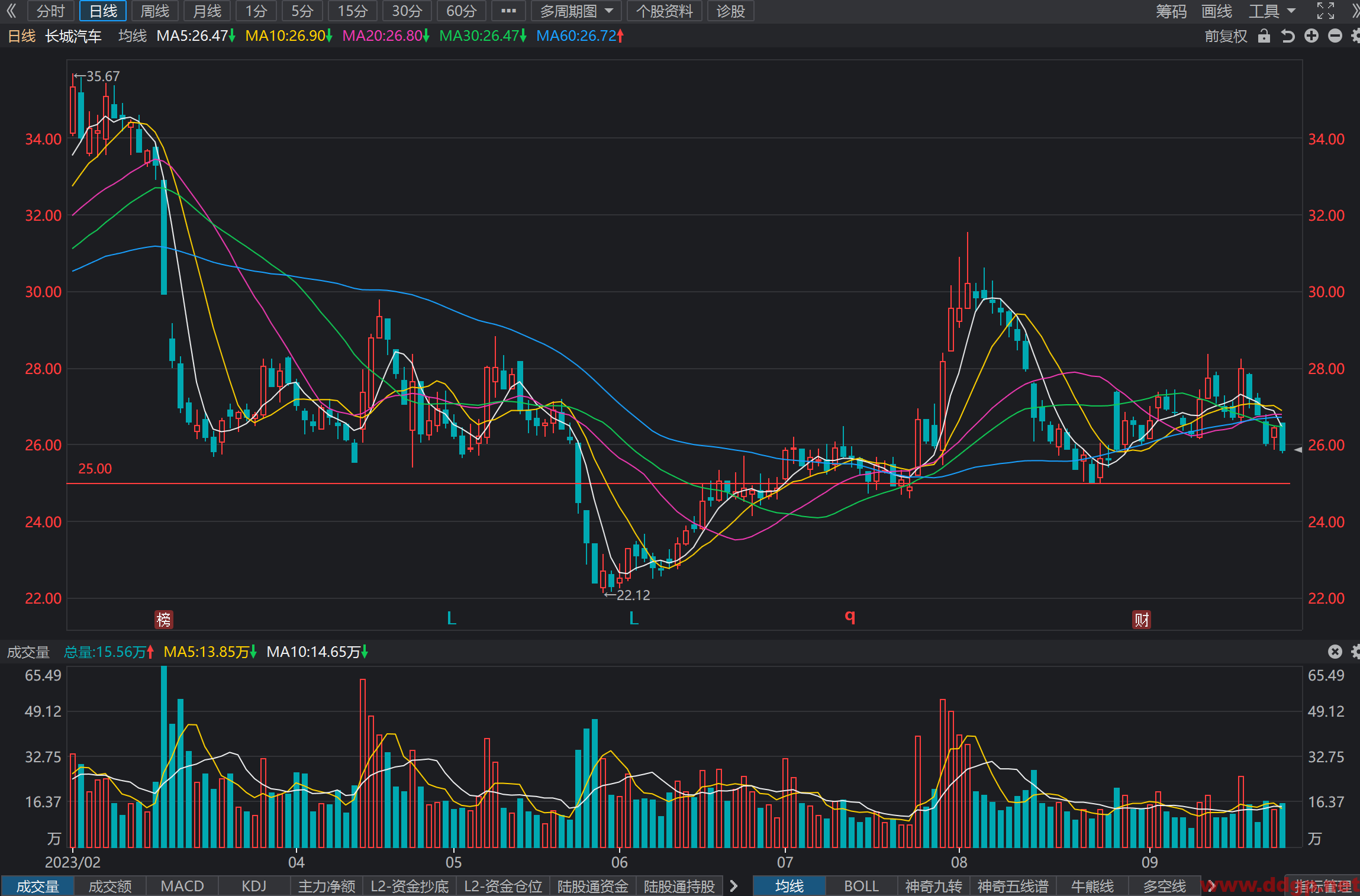Image resolution: width=1360 pixels, height=896 pixels.
Task: Select the MACD indicator tab
Action: coord(182,886)
